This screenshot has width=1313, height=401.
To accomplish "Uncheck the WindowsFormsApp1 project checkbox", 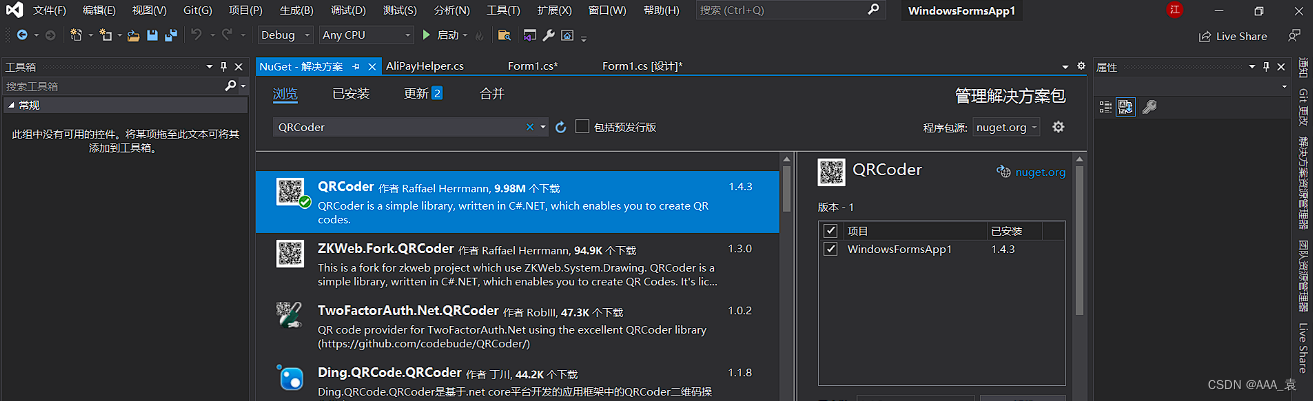I will pos(829,249).
